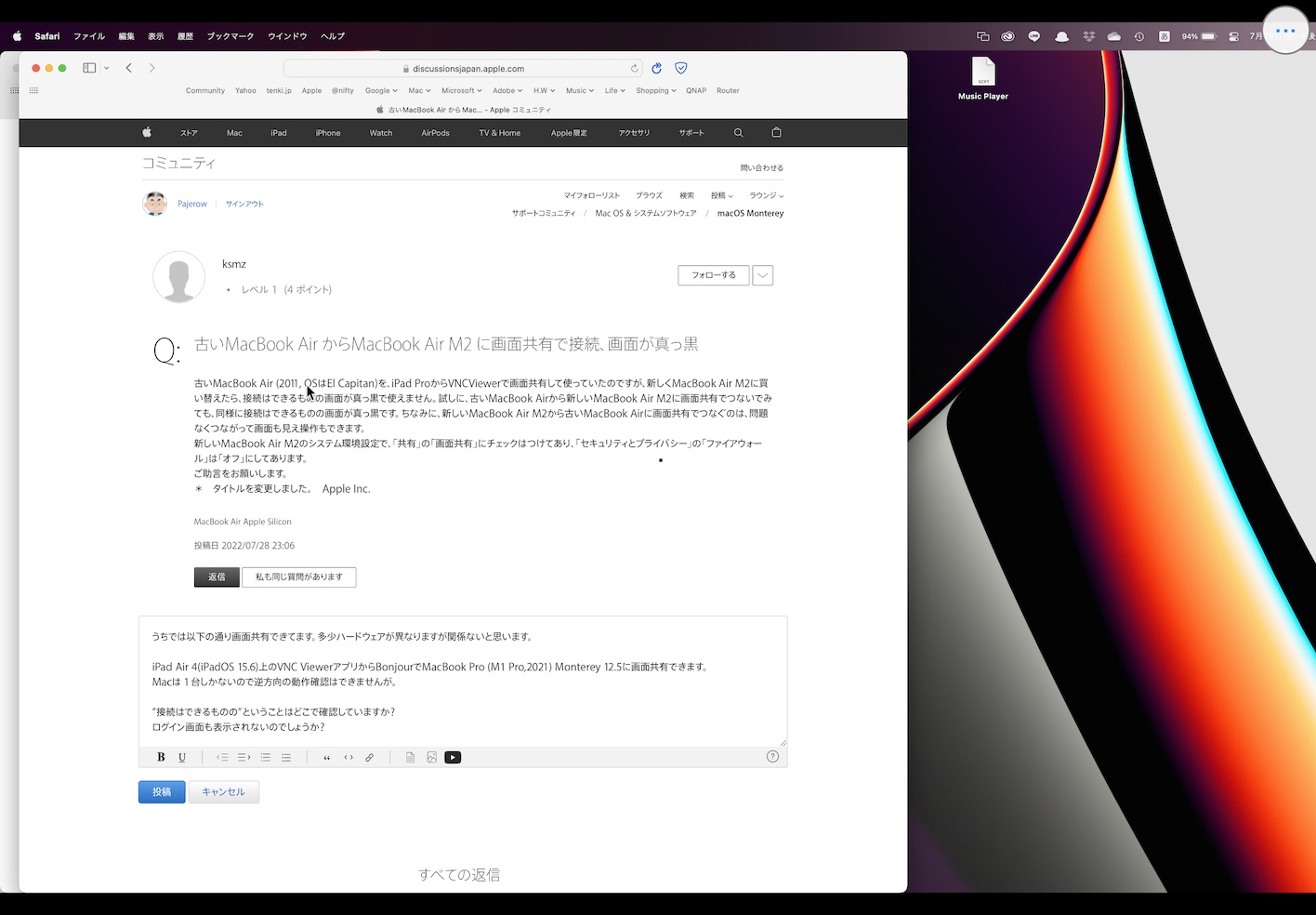Open Safari ファイル menu
This screenshot has width=1316, height=915.
coord(89,36)
